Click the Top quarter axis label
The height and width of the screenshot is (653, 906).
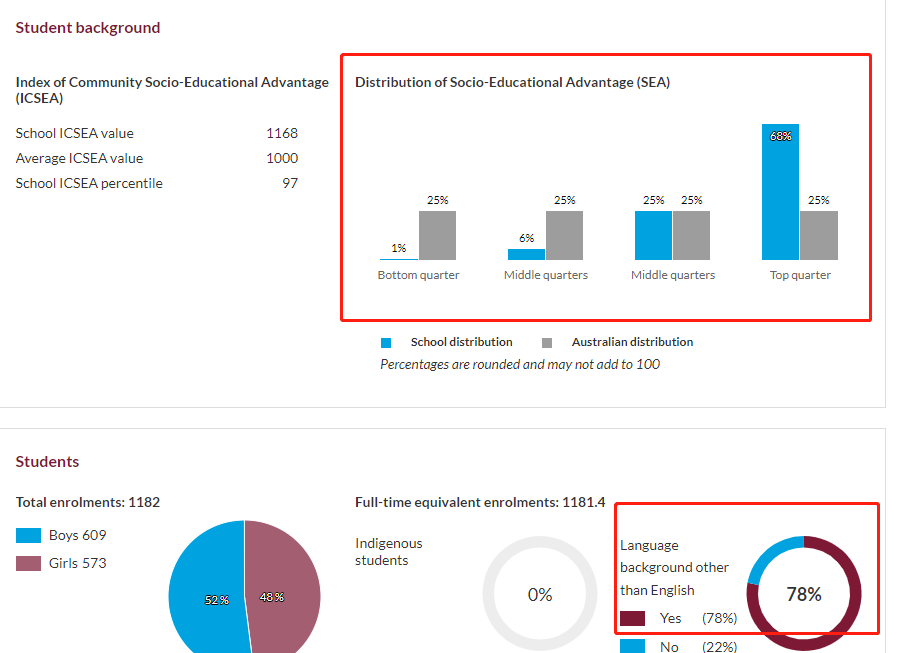click(x=800, y=275)
